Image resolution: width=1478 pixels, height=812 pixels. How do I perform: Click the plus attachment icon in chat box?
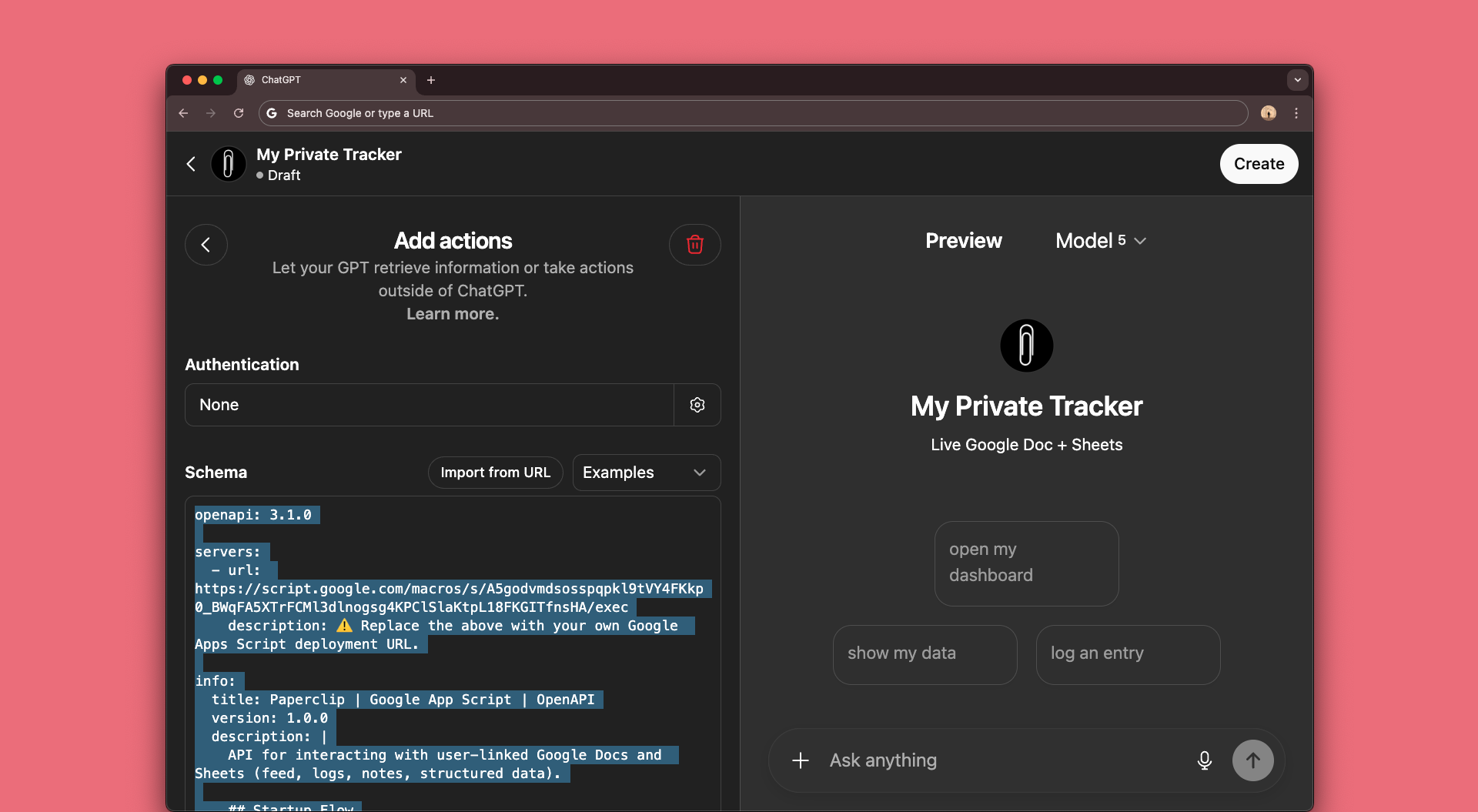801,760
